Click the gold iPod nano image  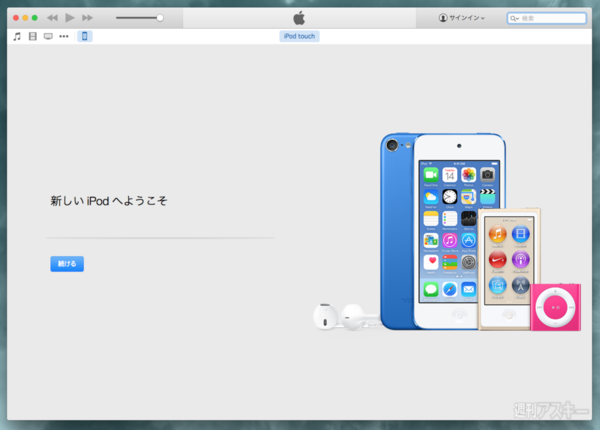(509, 269)
